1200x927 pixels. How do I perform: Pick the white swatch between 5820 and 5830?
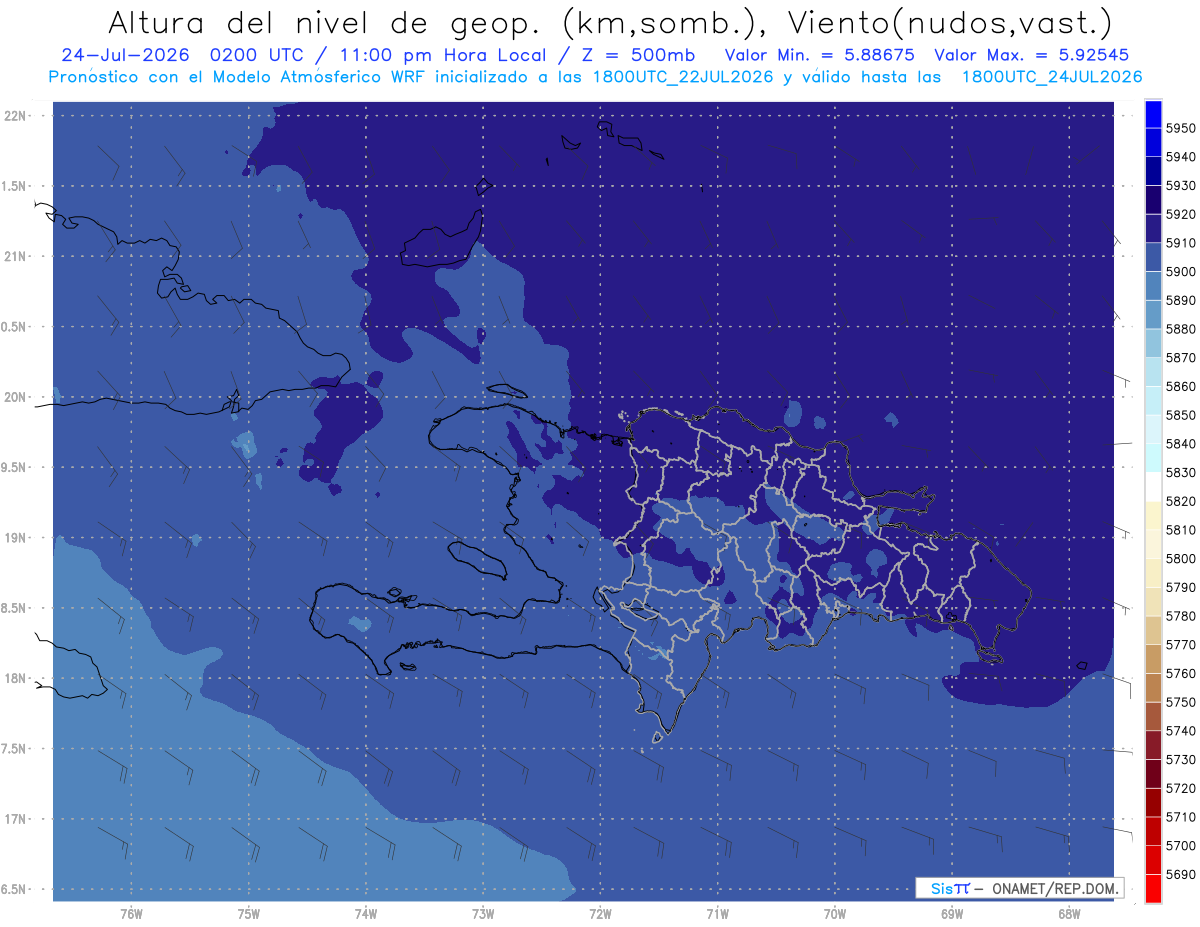[x=1153, y=487]
